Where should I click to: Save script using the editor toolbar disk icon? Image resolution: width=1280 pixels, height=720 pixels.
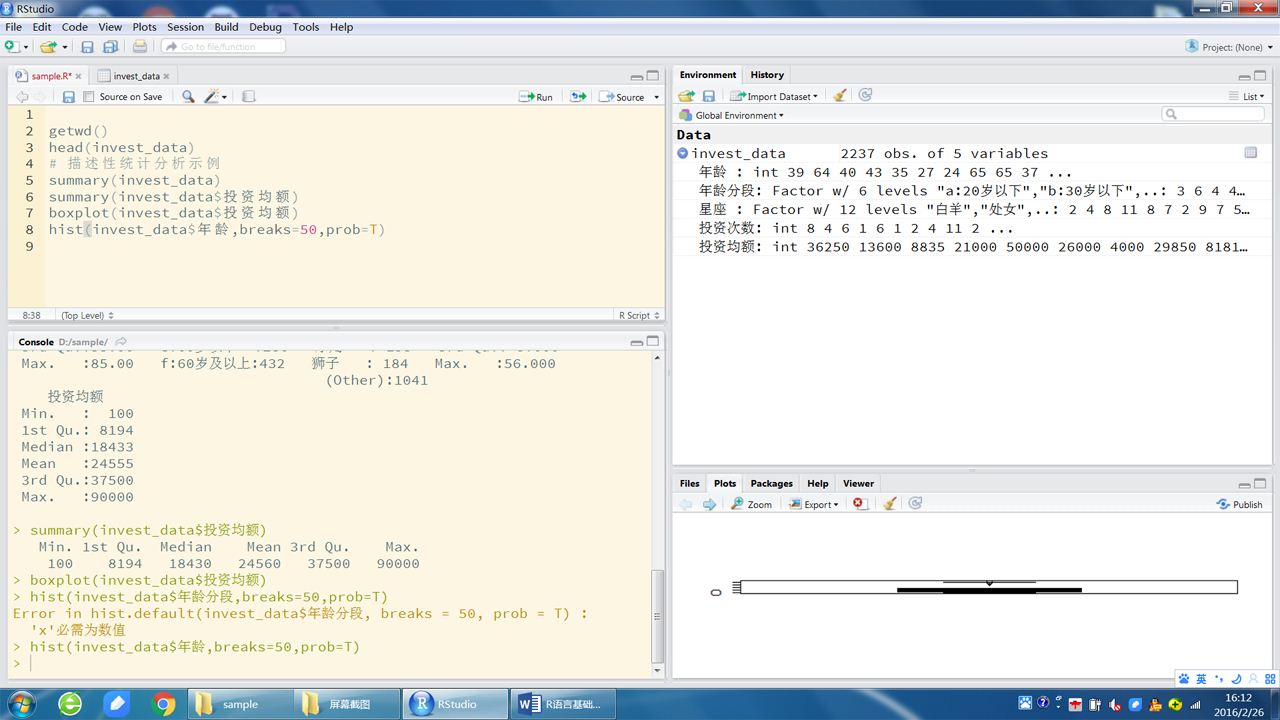68,97
